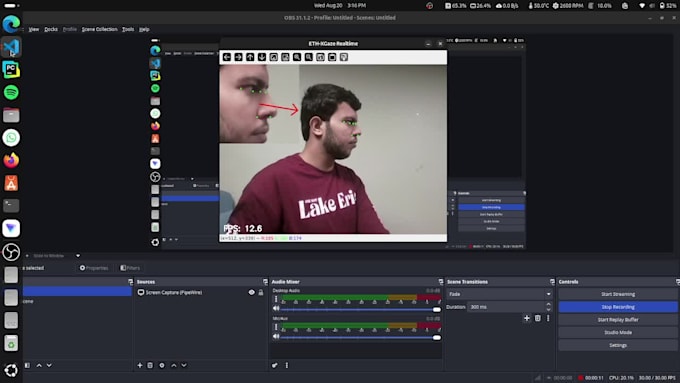Open View menu
The image size is (680, 383).
[34, 29]
